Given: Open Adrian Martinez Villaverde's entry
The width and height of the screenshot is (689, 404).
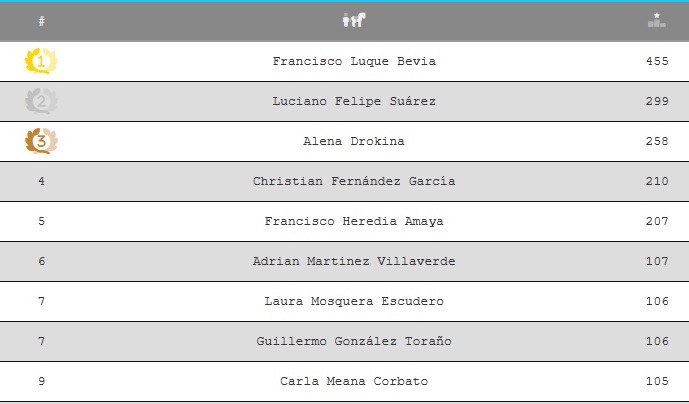Looking at the screenshot, I should (x=354, y=262).
